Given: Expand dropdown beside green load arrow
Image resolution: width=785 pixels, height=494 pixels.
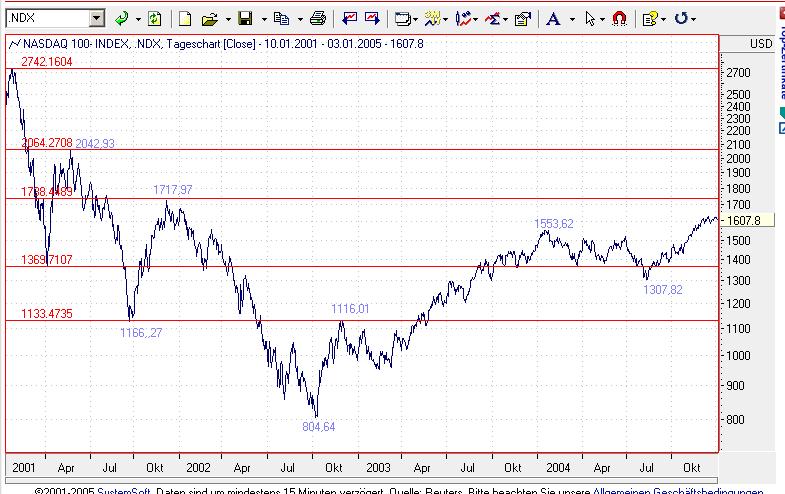Looking at the screenshot, I should click(x=138, y=20).
